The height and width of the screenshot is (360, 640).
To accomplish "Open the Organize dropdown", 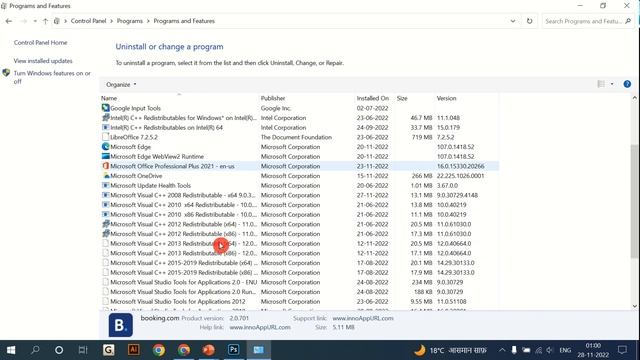I will tap(121, 84).
